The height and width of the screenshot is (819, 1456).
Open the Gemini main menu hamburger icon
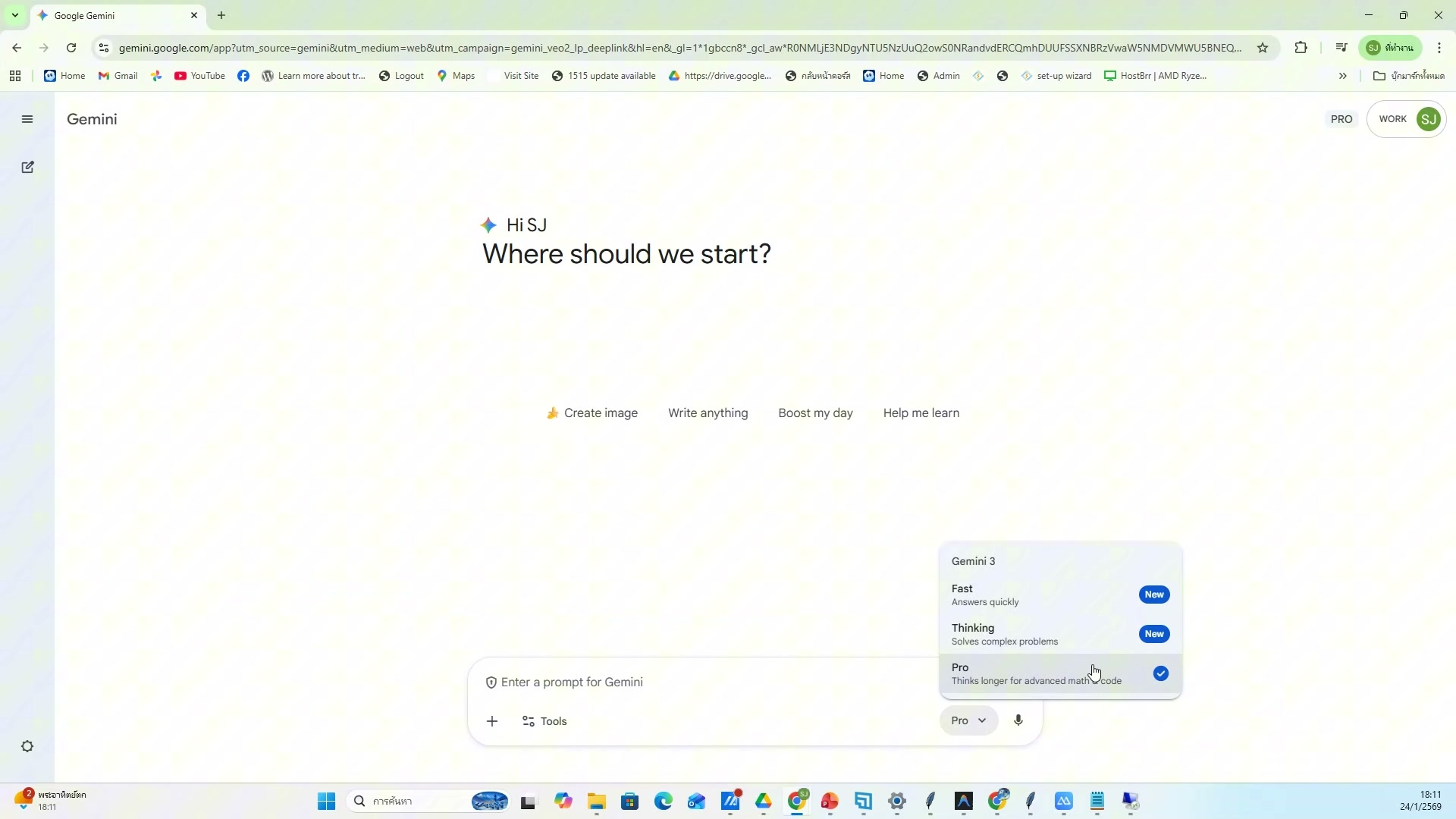click(x=27, y=119)
